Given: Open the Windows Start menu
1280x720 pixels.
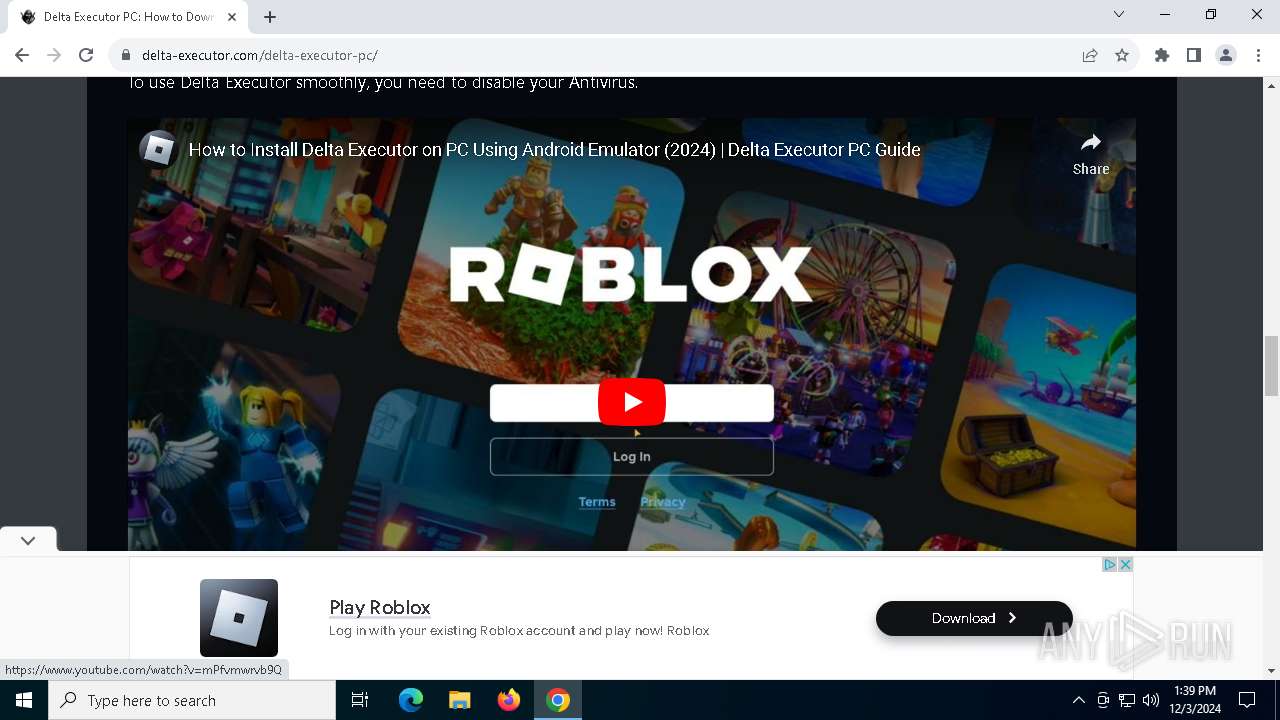Looking at the screenshot, I should [x=24, y=700].
